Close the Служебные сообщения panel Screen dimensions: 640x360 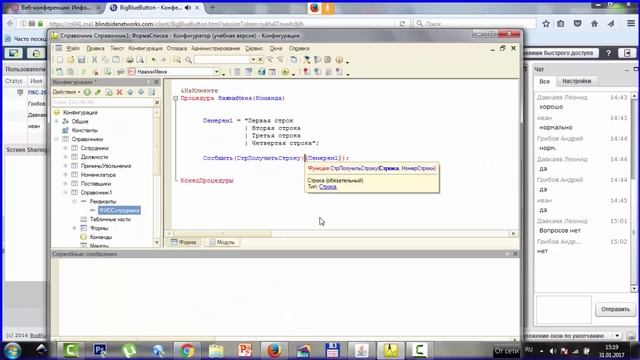tap(515, 254)
